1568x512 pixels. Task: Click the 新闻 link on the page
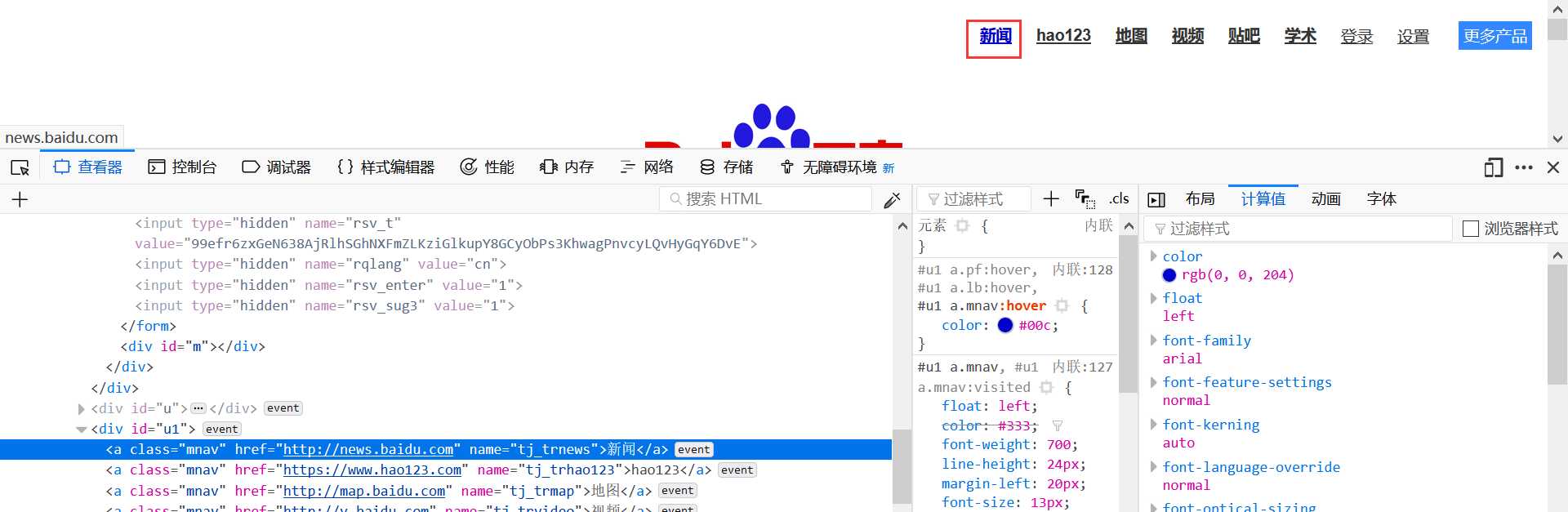(x=995, y=36)
